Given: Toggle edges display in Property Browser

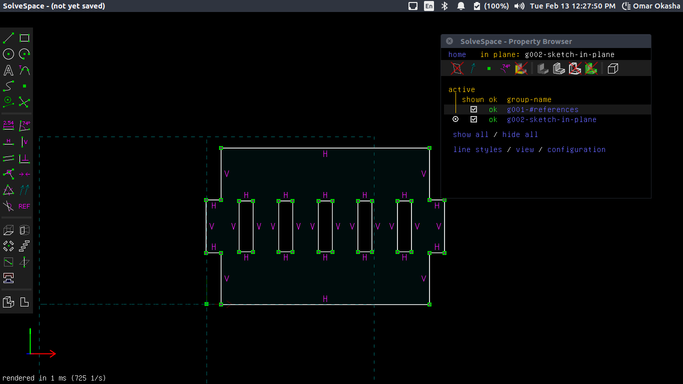Looking at the screenshot, I should [559, 68].
